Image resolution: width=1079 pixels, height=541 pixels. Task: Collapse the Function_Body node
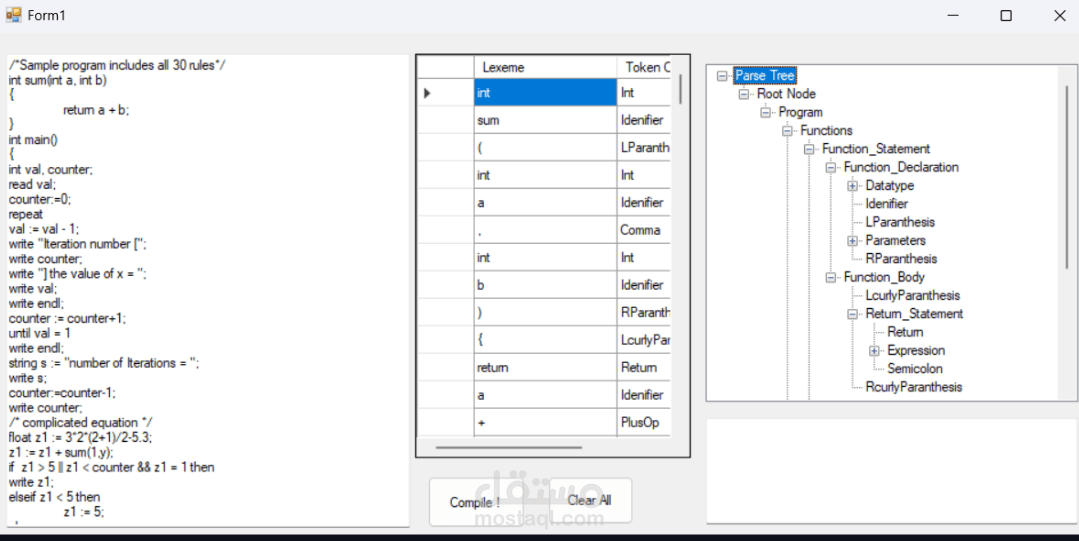tap(831, 277)
